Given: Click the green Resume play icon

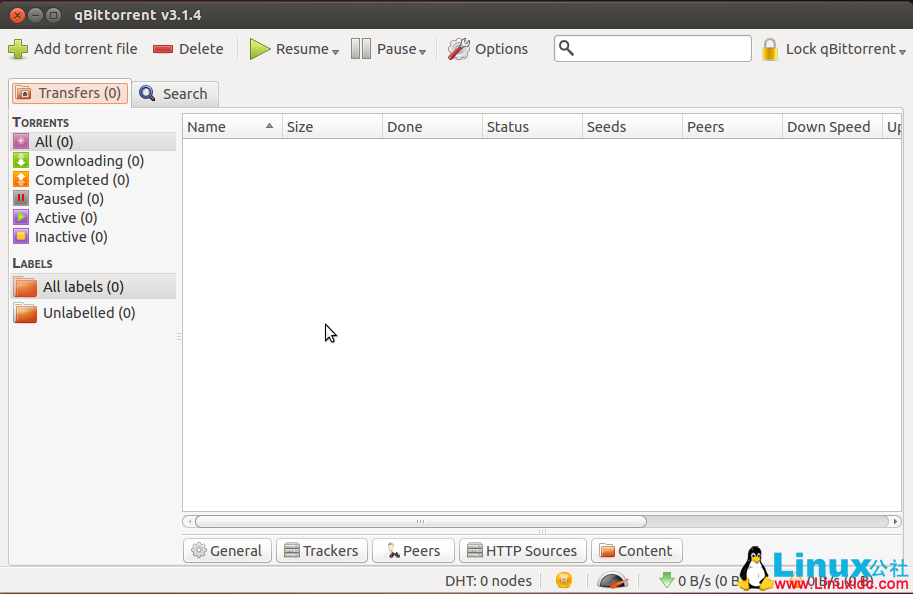Looking at the screenshot, I should pyautogui.click(x=260, y=49).
